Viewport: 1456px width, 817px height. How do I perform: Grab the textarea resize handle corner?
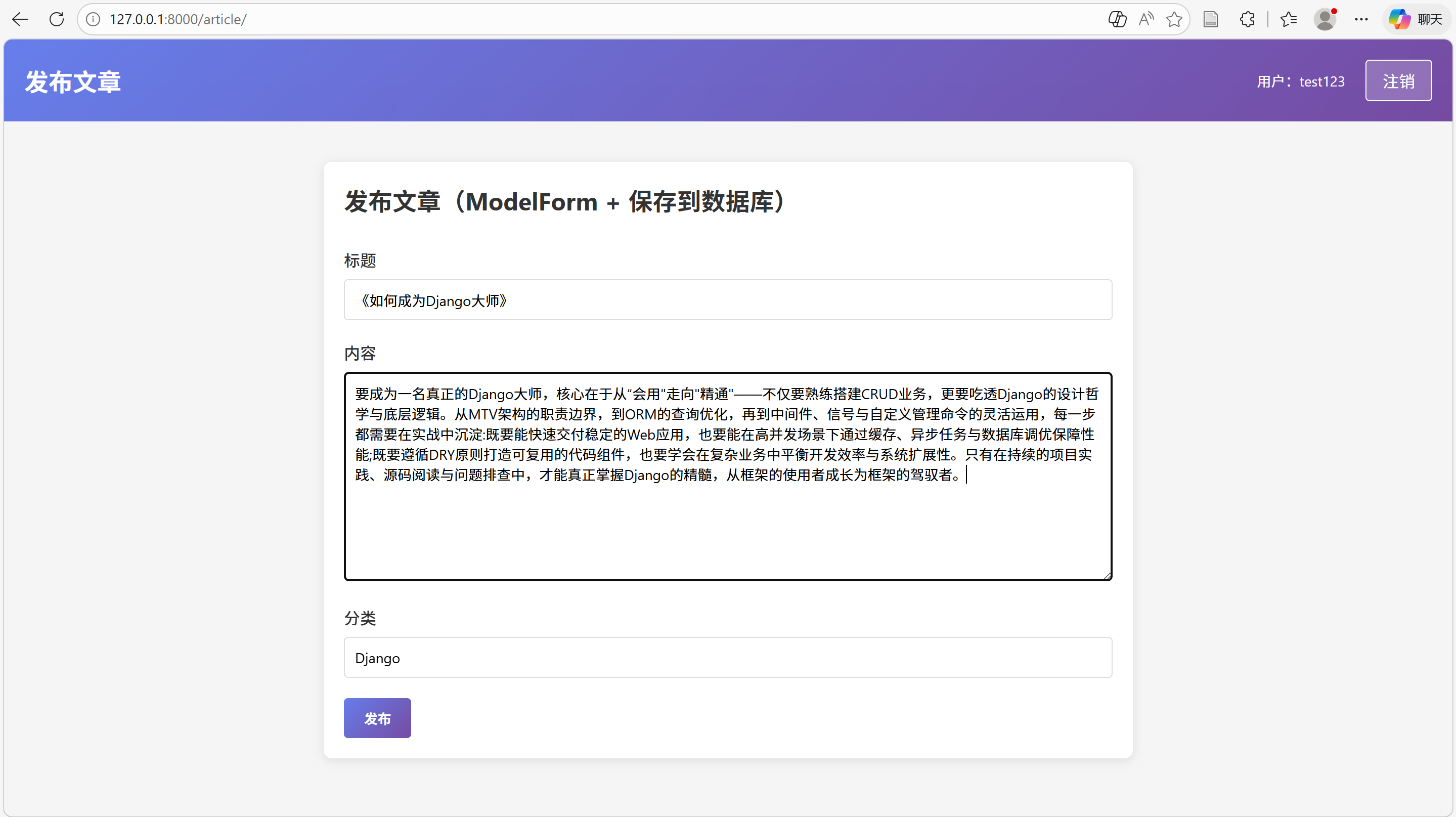pyautogui.click(x=1107, y=576)
